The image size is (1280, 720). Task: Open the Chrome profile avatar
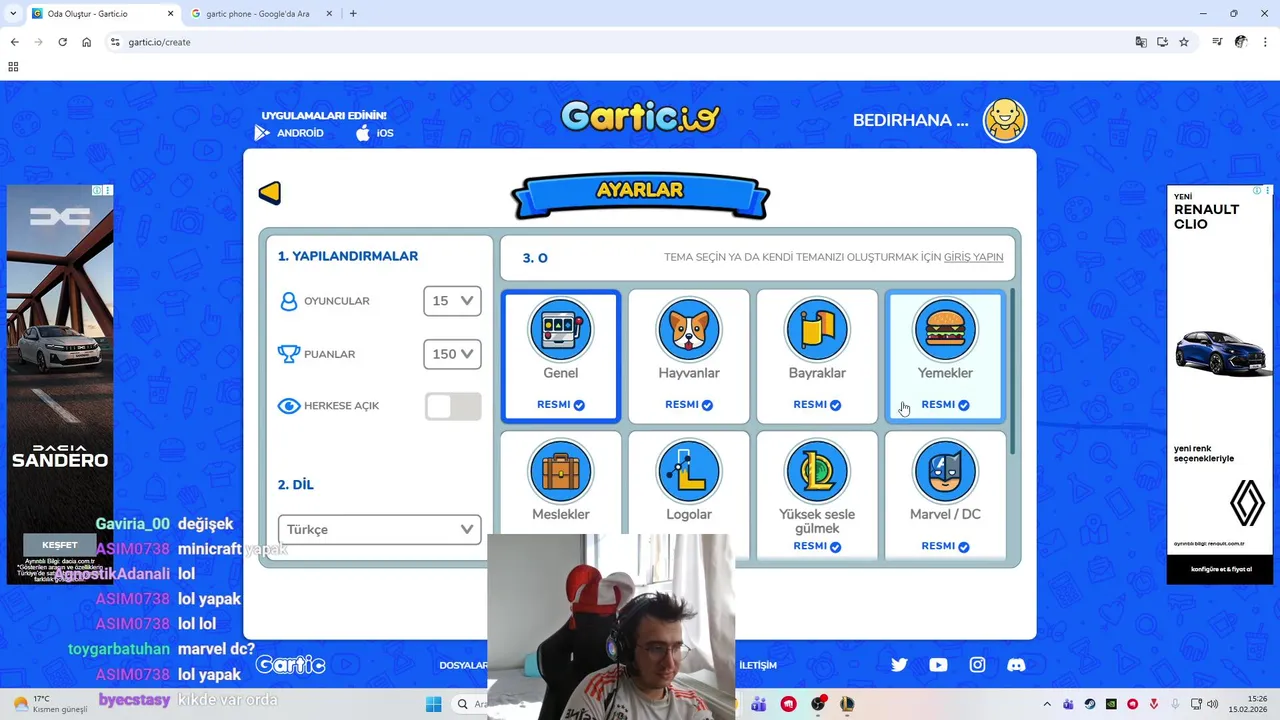pyautogui.click(x=1241, y=42)
